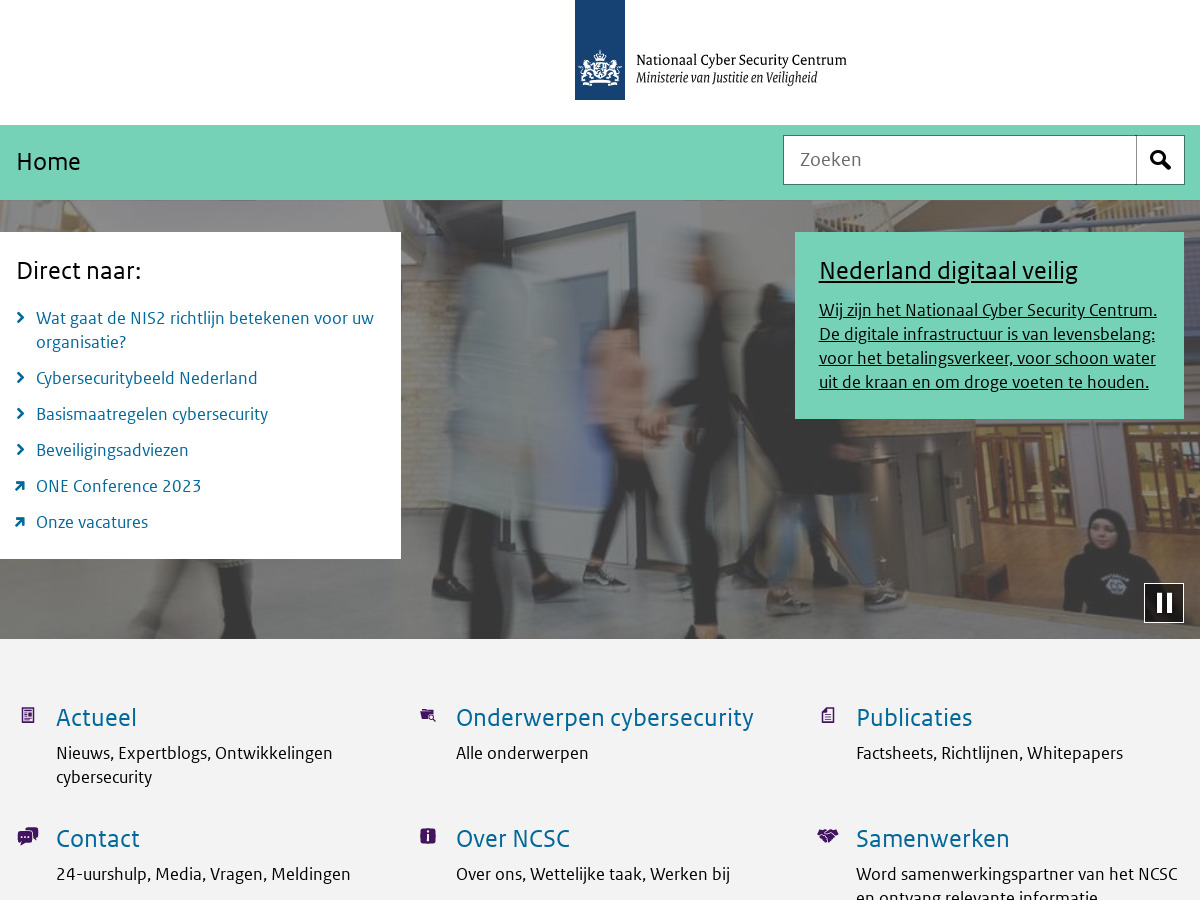The height and width of the screenshot is (900, 1200).
Task: Click the search magnifying glass icon
Action: 1160,159
